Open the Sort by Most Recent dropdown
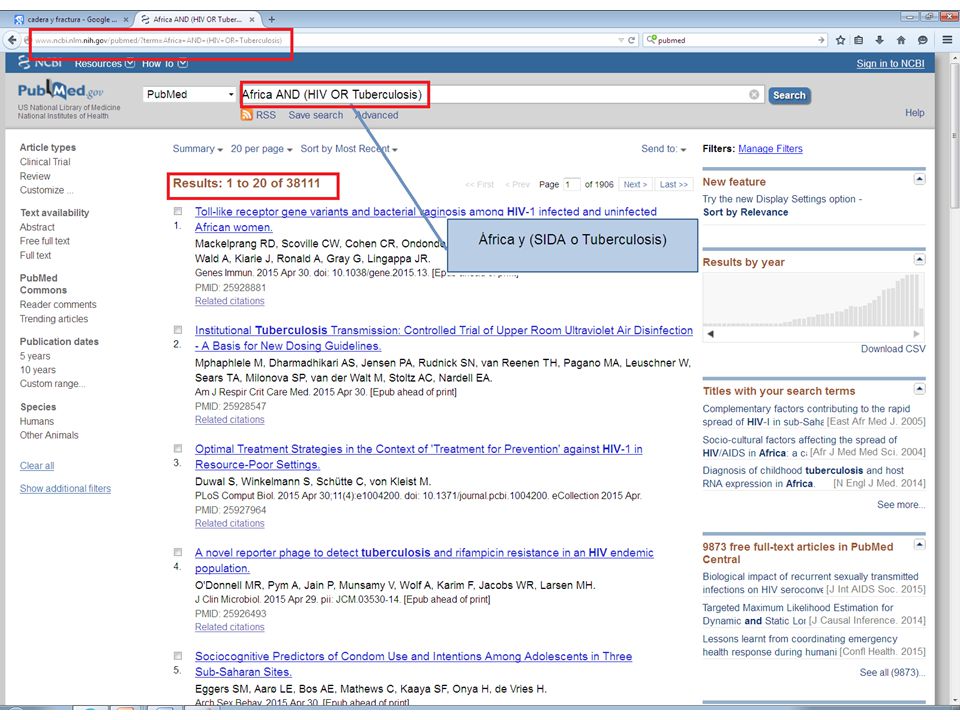This screenshot has width=960, height=720. pos(349,149)
